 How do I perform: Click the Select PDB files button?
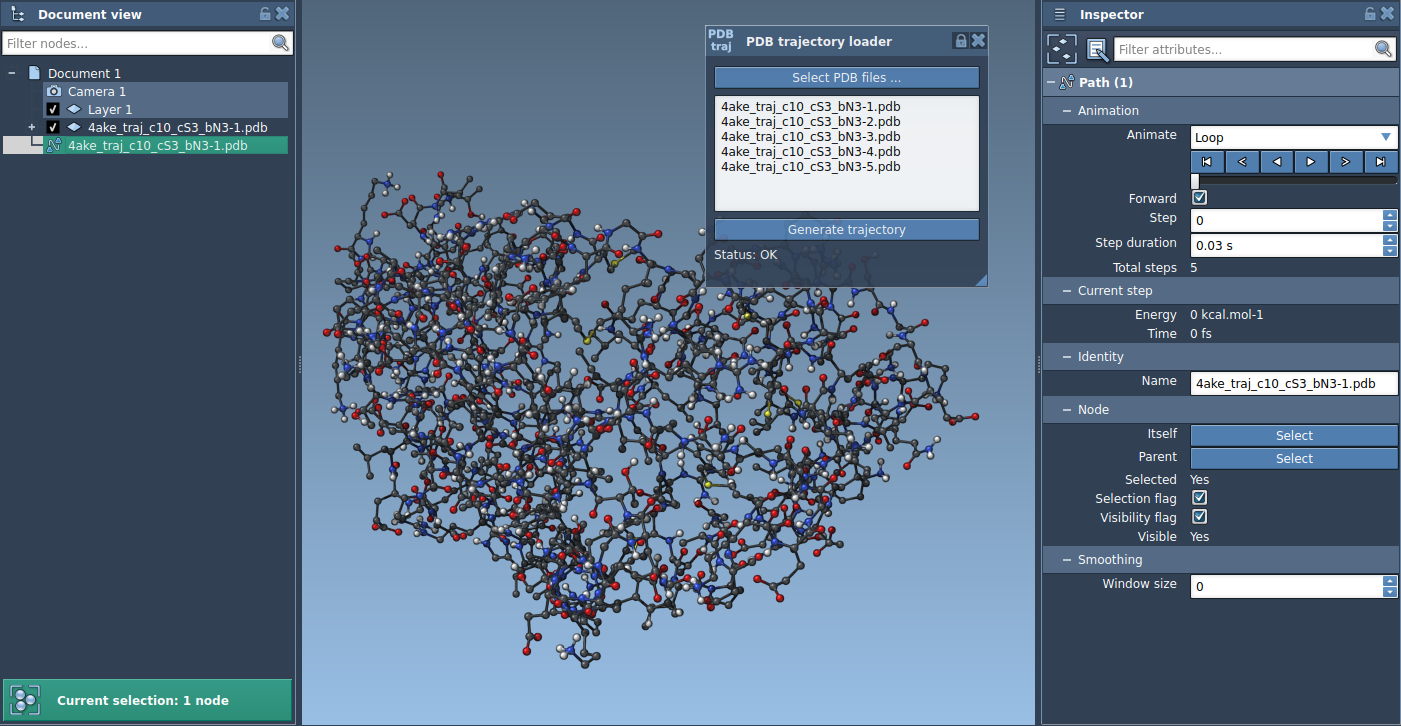846,78
